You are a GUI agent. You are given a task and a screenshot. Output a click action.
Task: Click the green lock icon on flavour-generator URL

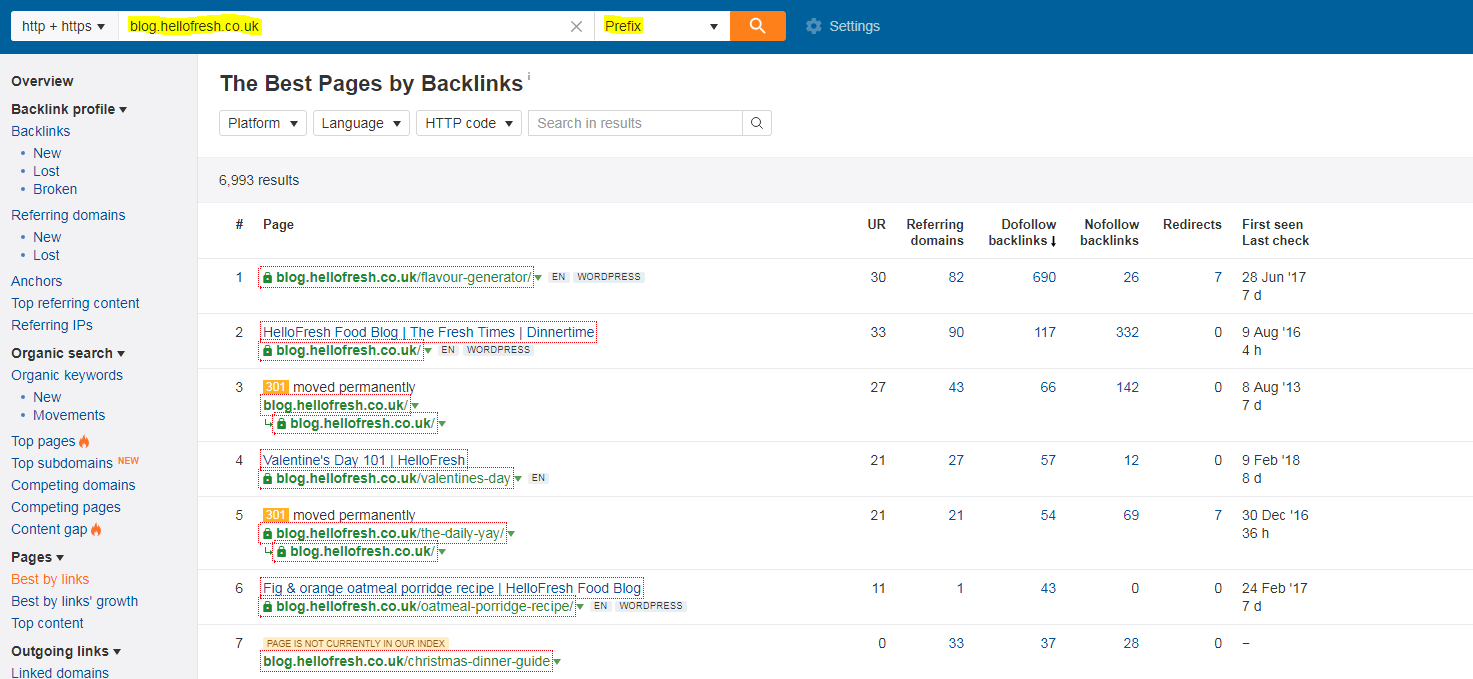(x=267, y=278)
